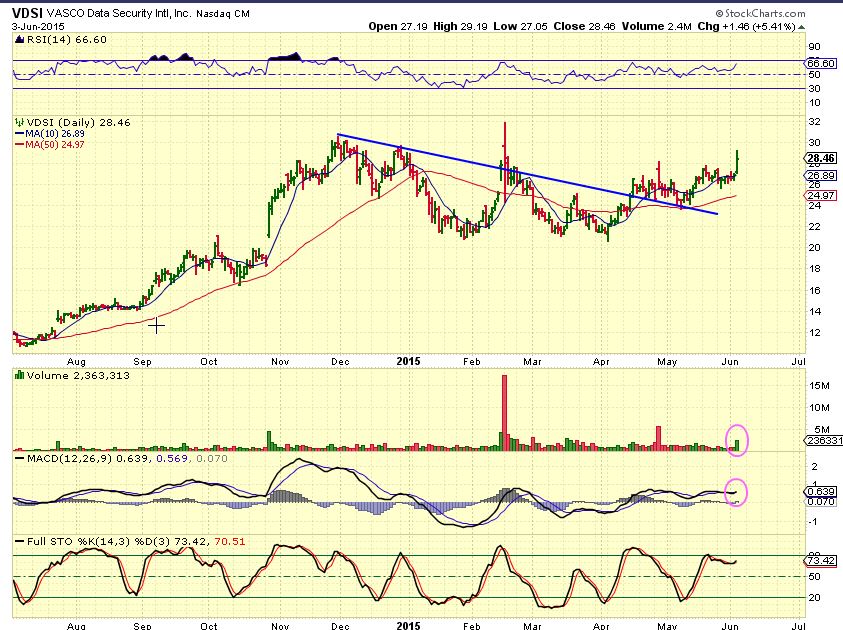Click the MACD(12,26,9) legend line icon
The height and width of the screenshot is (630, 843).
click(x=17, y=458)
